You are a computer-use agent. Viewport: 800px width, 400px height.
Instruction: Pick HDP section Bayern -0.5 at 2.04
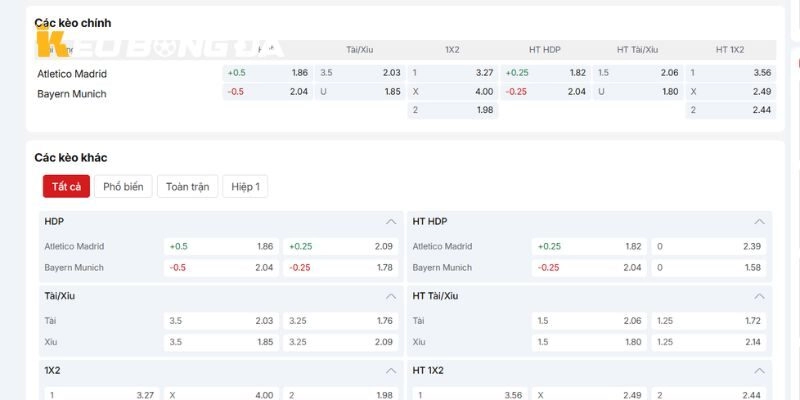click(x=221, y=268)
